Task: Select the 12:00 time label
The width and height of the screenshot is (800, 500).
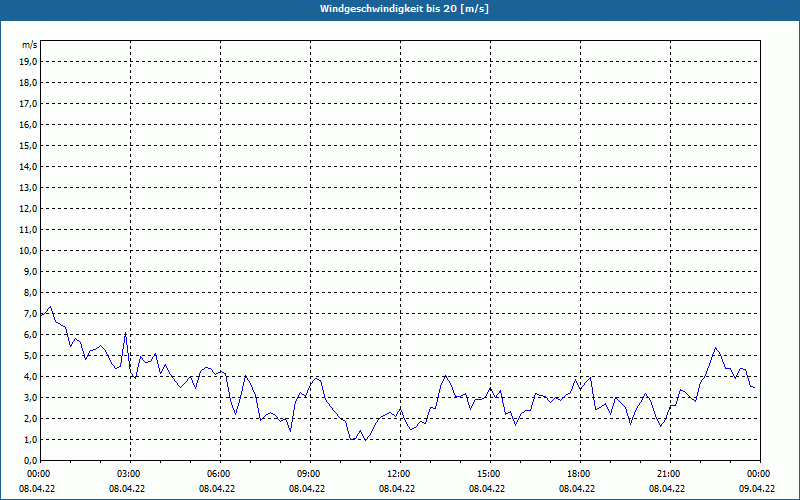Action: tap(396, 474)
